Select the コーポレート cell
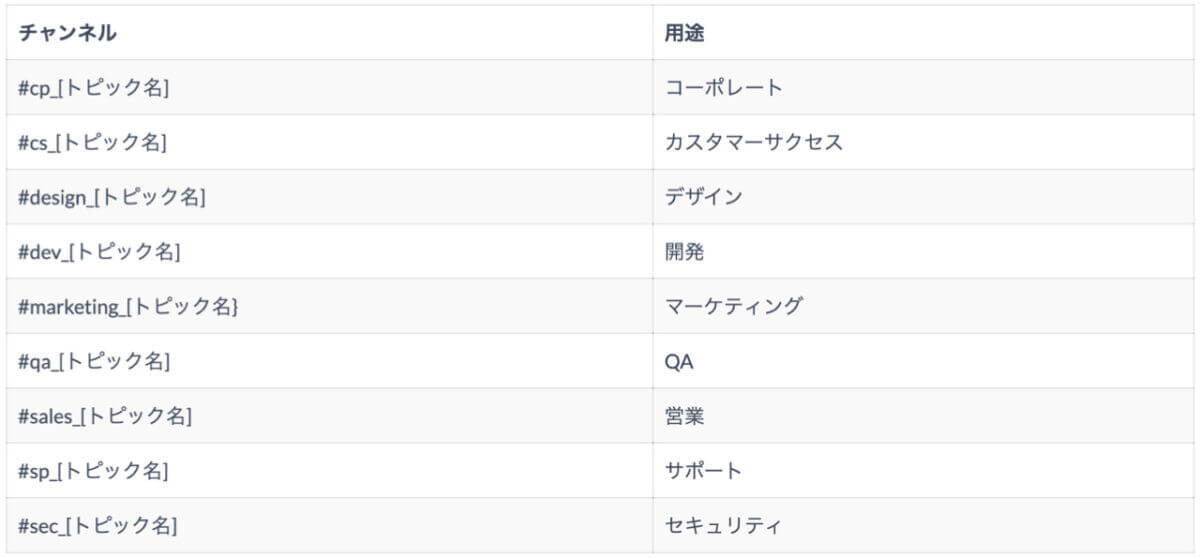Image resolution: width=1200 pixels, height=559 pixels. [x=924, y=87]
